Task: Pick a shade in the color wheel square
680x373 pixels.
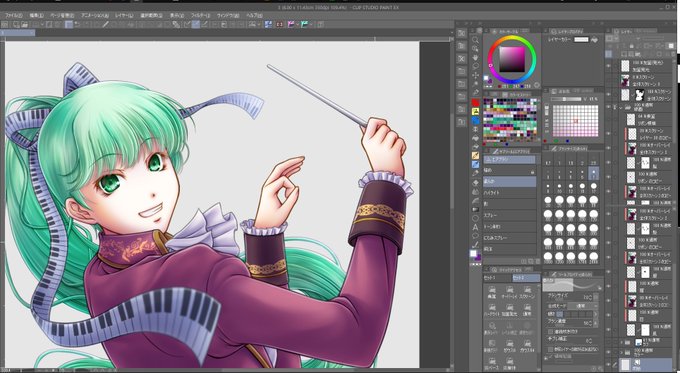Action: click(x=512, y=59)
